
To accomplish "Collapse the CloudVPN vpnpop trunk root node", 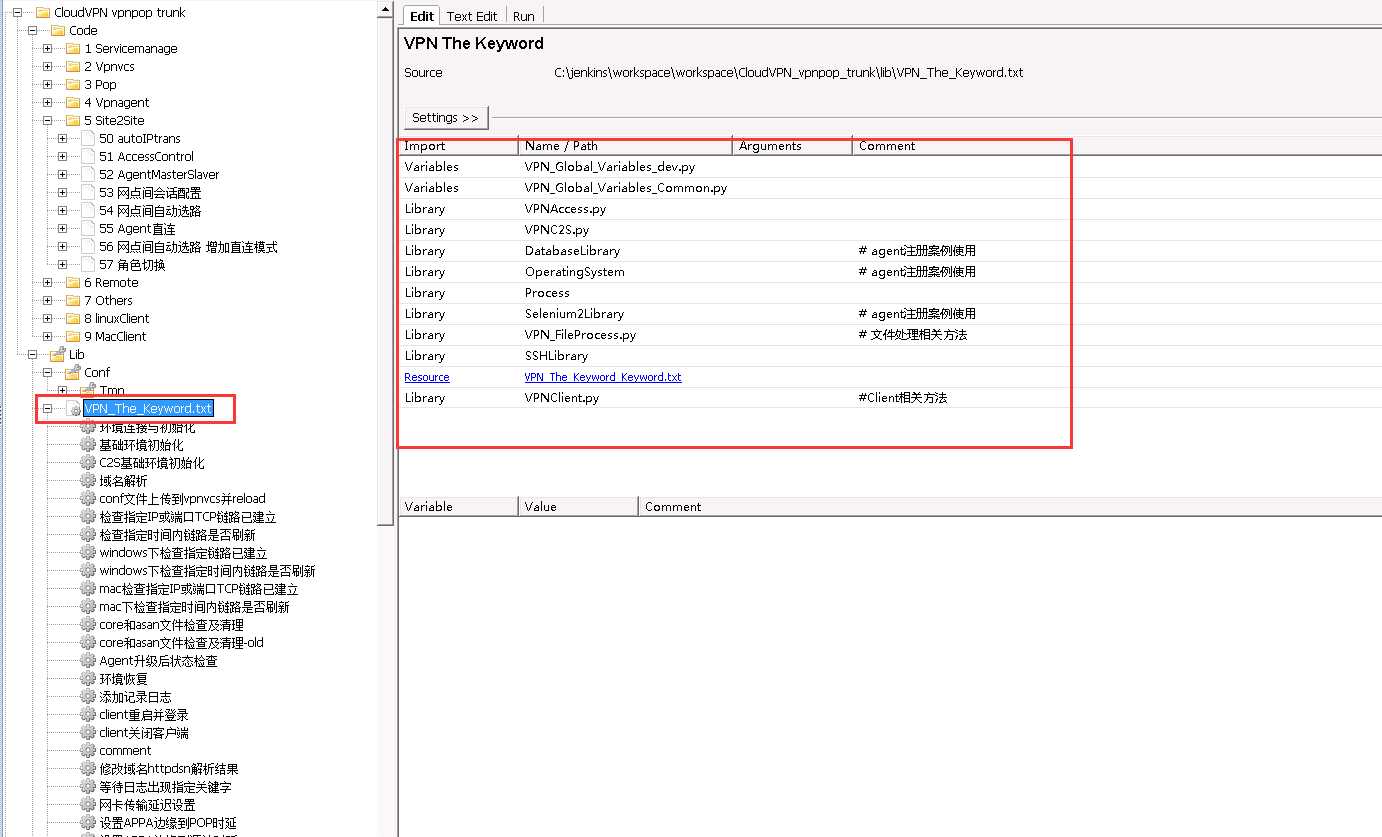I will pyautogui.click(x=17, y=13).
